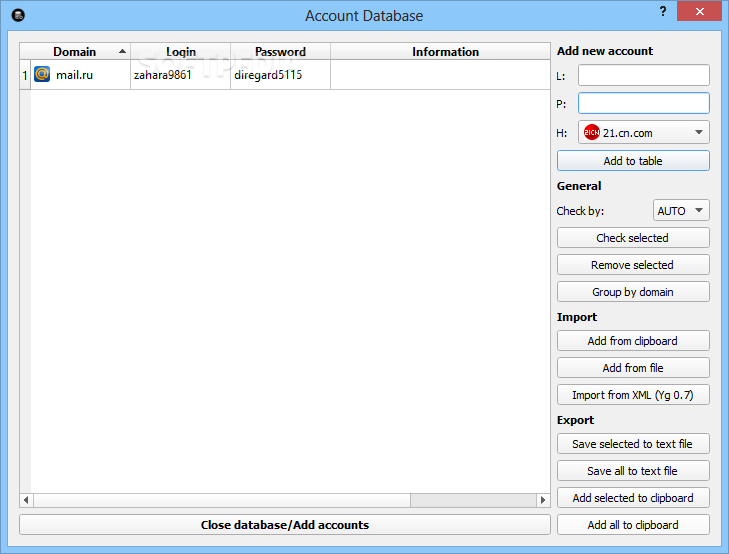Click Add all to clipboard button
Image resolution: width=729 pixels, height=554 pixels.
point(633,525)
